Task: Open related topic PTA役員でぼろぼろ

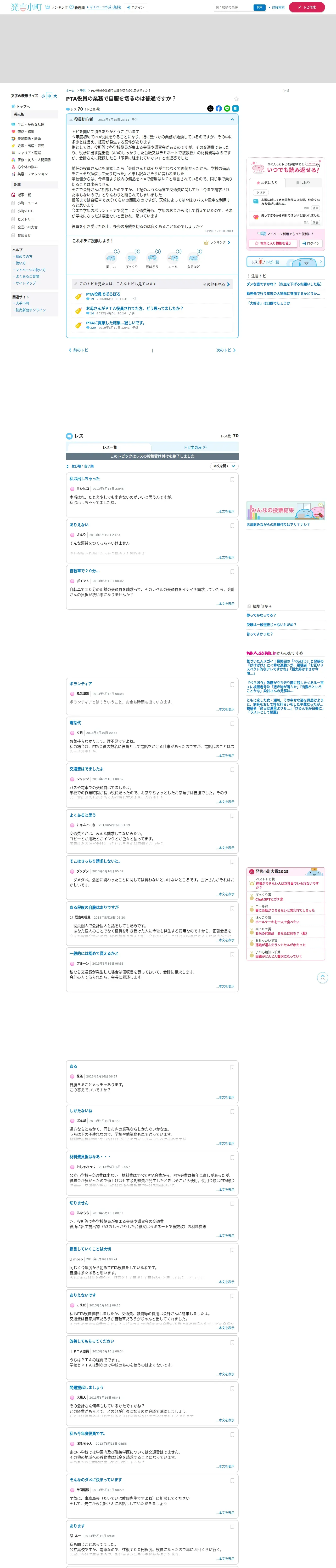Action: tap(103, 294)
